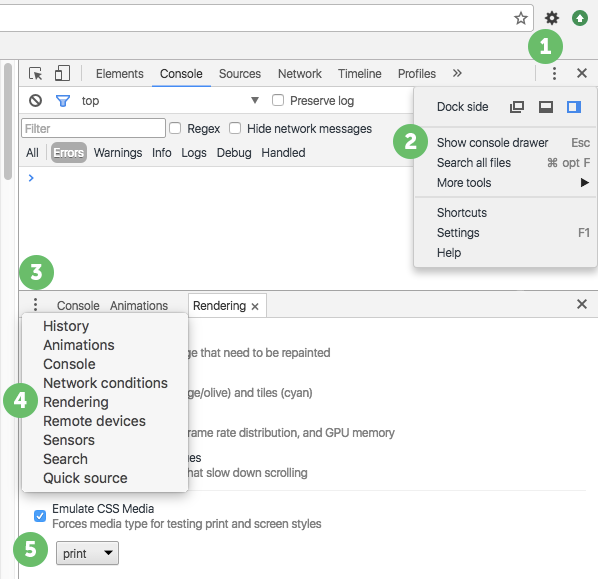
Task: Open Help from the menu
Action: (x=505, y=253)
